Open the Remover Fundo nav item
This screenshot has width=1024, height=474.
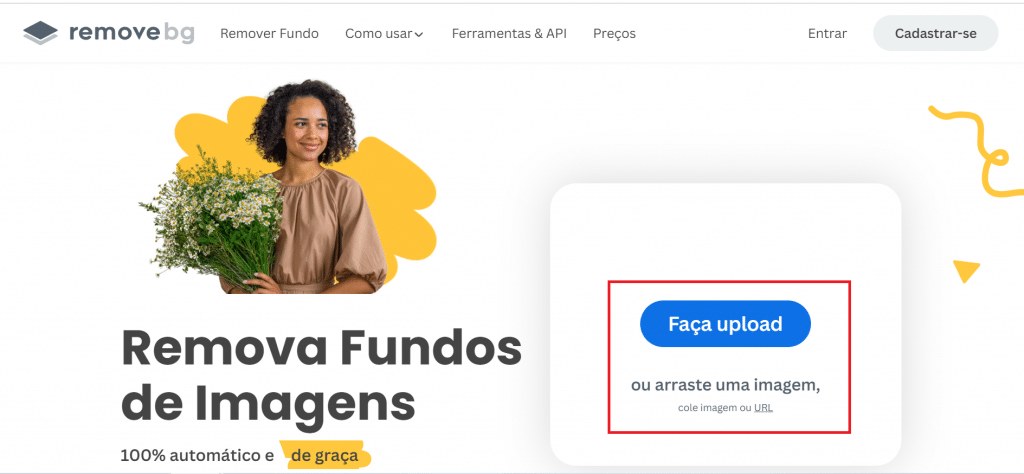(269, 33)
